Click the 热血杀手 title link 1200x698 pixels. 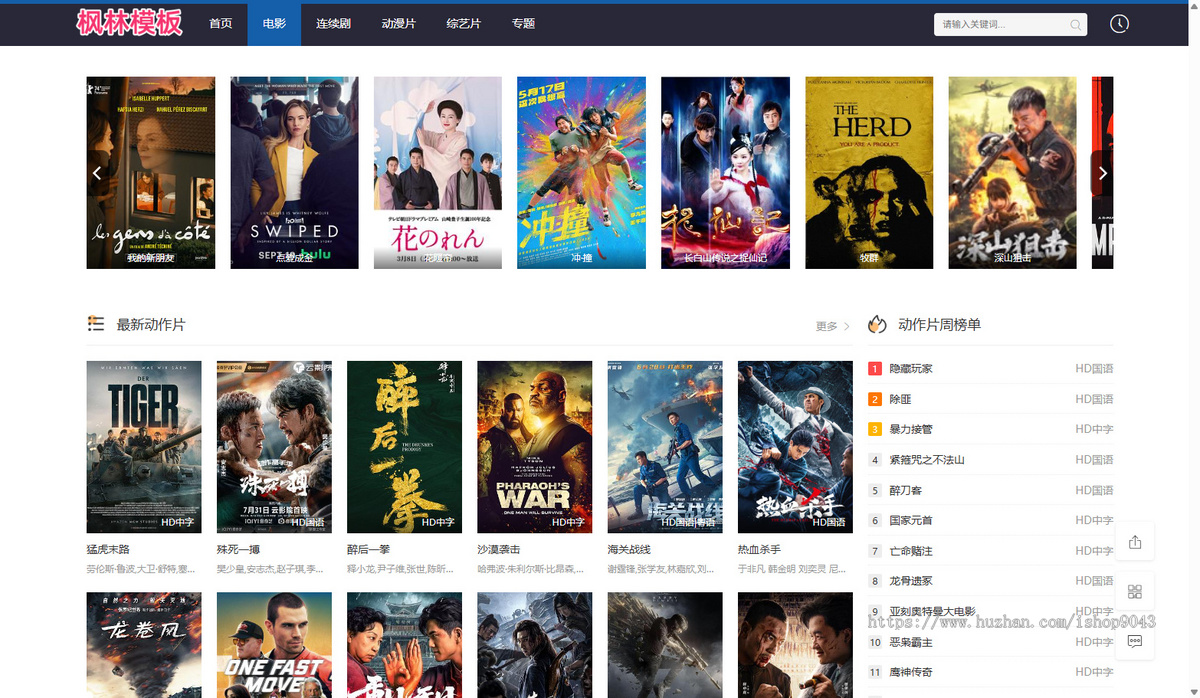click(x=759, y=550)
